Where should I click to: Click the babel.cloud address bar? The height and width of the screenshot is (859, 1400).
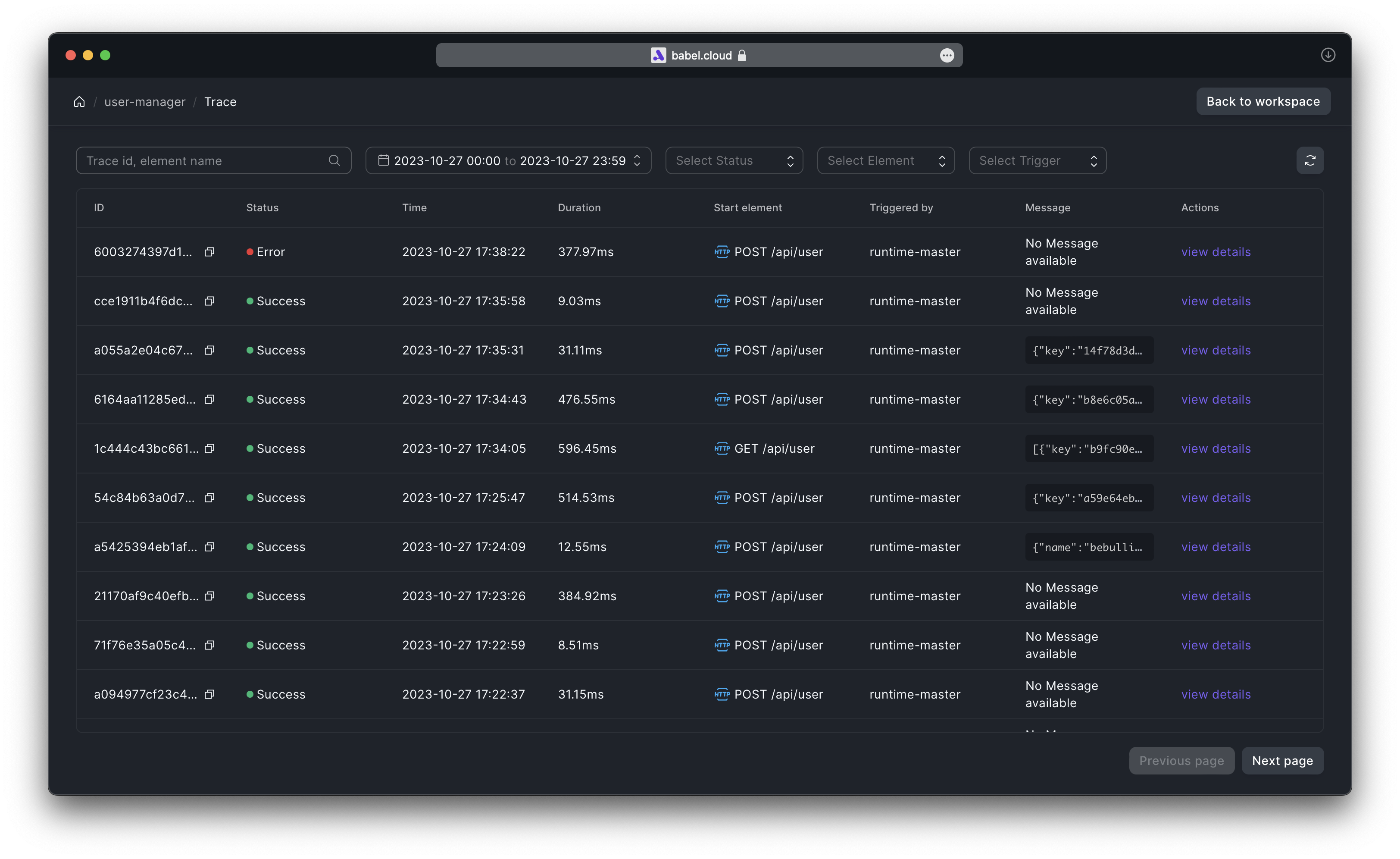[699, 55]
